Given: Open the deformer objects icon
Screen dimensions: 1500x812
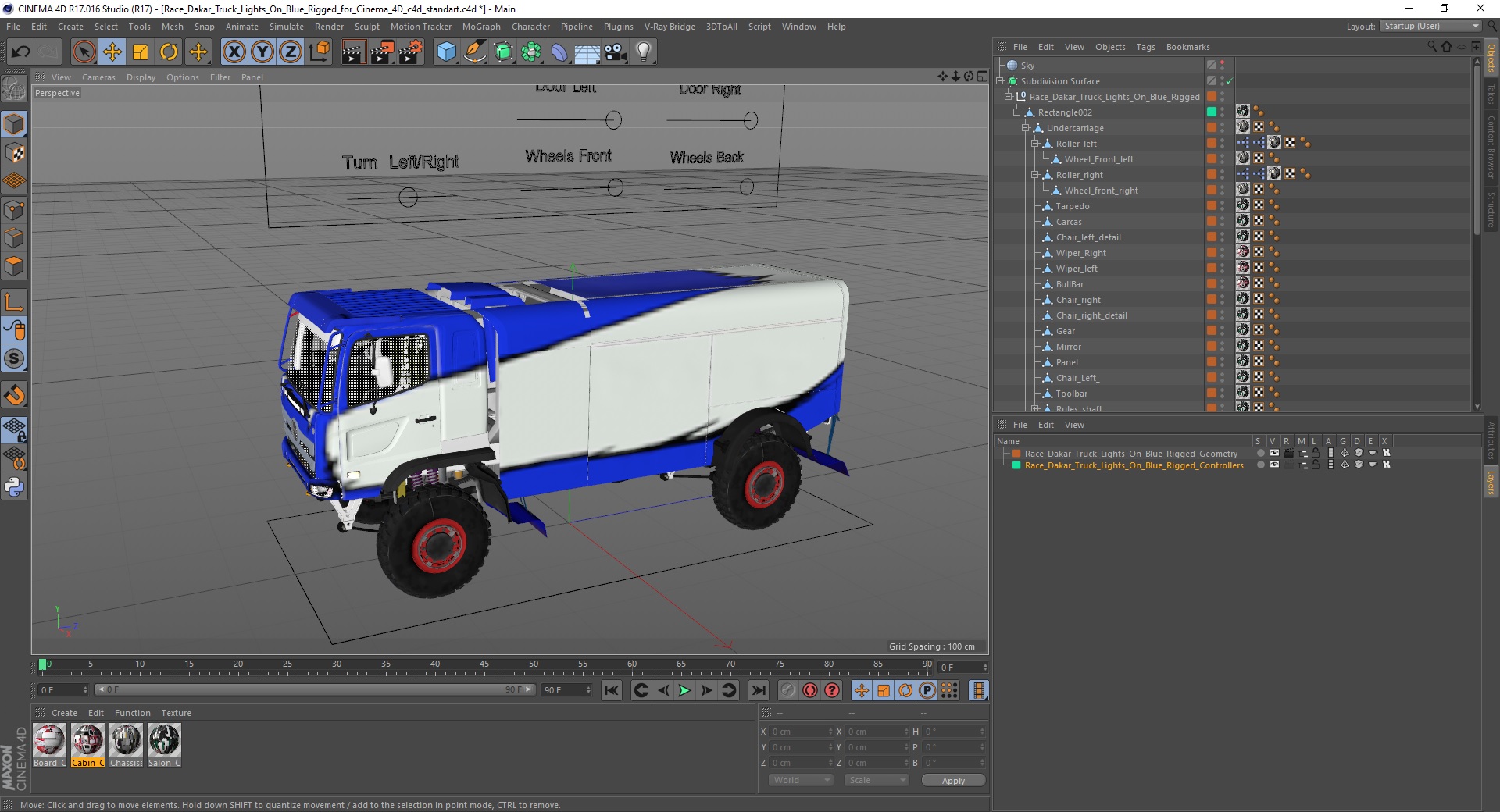Looking at the screenshot, I should (559, 52).
